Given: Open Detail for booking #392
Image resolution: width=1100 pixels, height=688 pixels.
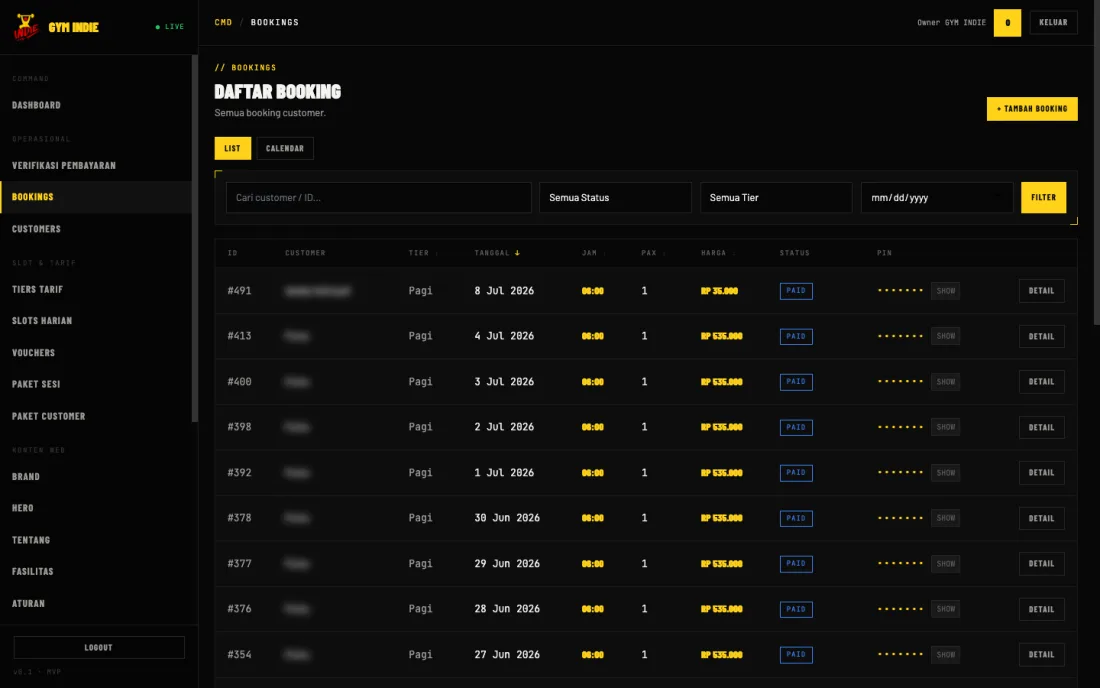Looking at the screenshot, I should [1041, 473].
